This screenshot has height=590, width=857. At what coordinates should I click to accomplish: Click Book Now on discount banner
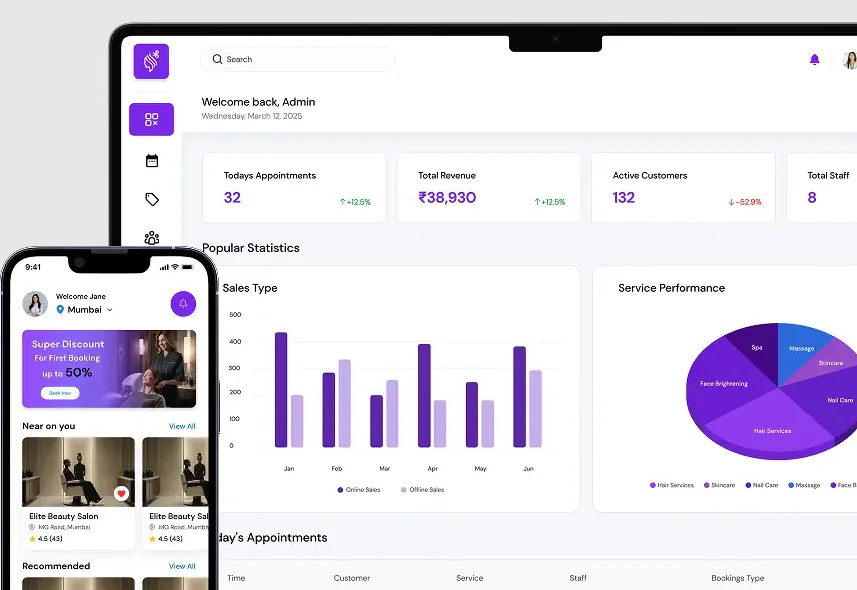coord(60,393)
